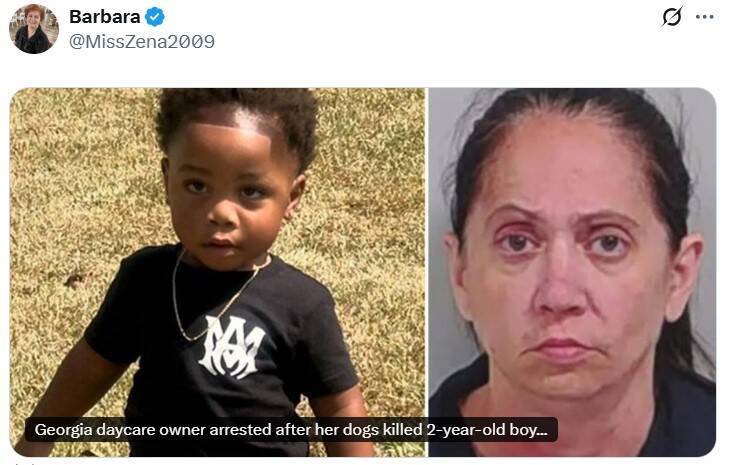Click the checkmark next to Barbara
This screenshot has height=465, width=731.
point(154,17)
